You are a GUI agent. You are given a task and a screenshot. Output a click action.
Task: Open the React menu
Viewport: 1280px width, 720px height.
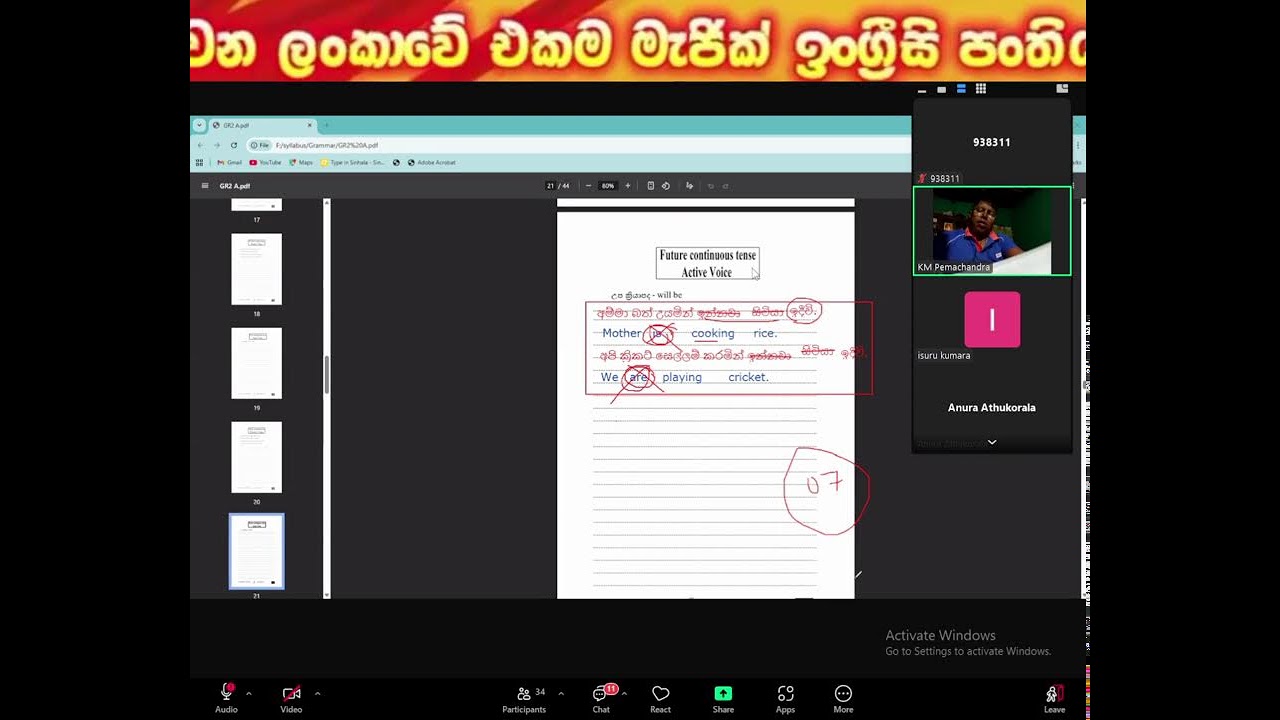tap(660, 698)
